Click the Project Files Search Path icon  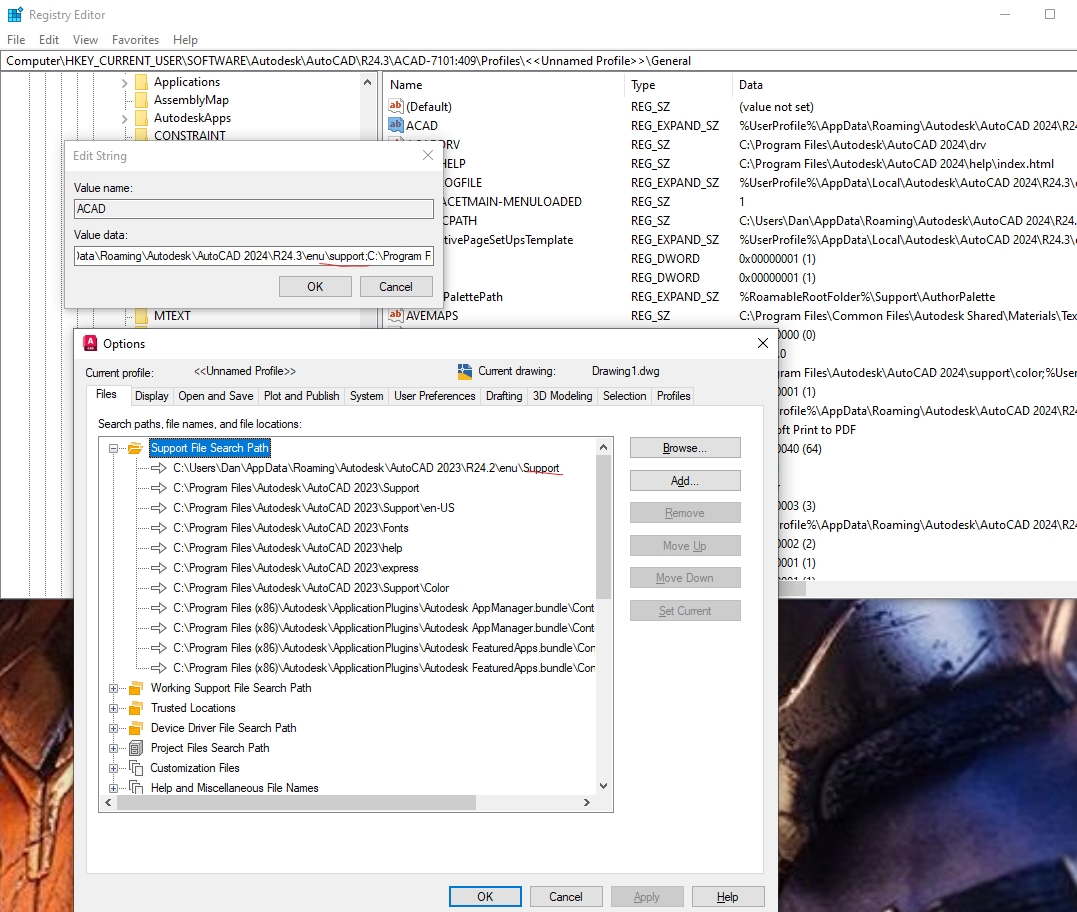pos(136,748)
